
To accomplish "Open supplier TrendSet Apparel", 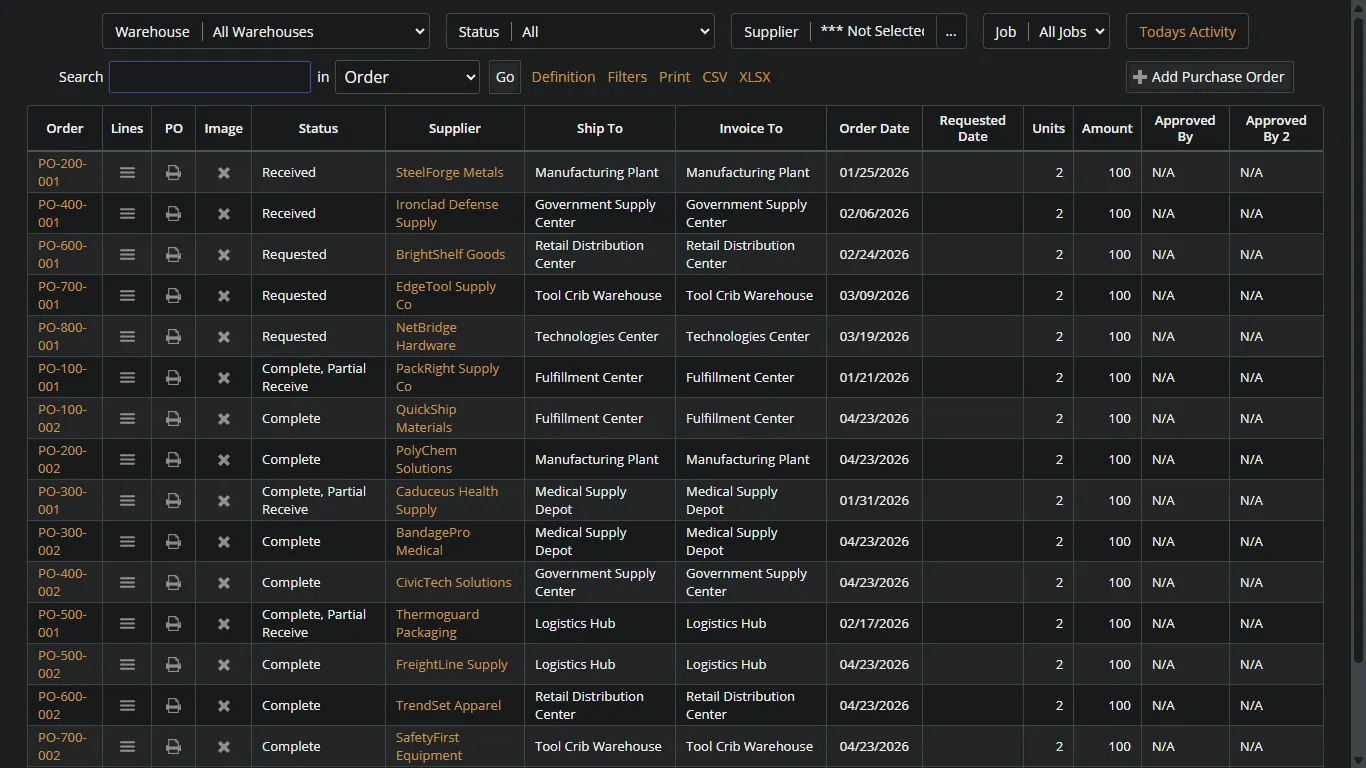I will click(x=448, y=706).
